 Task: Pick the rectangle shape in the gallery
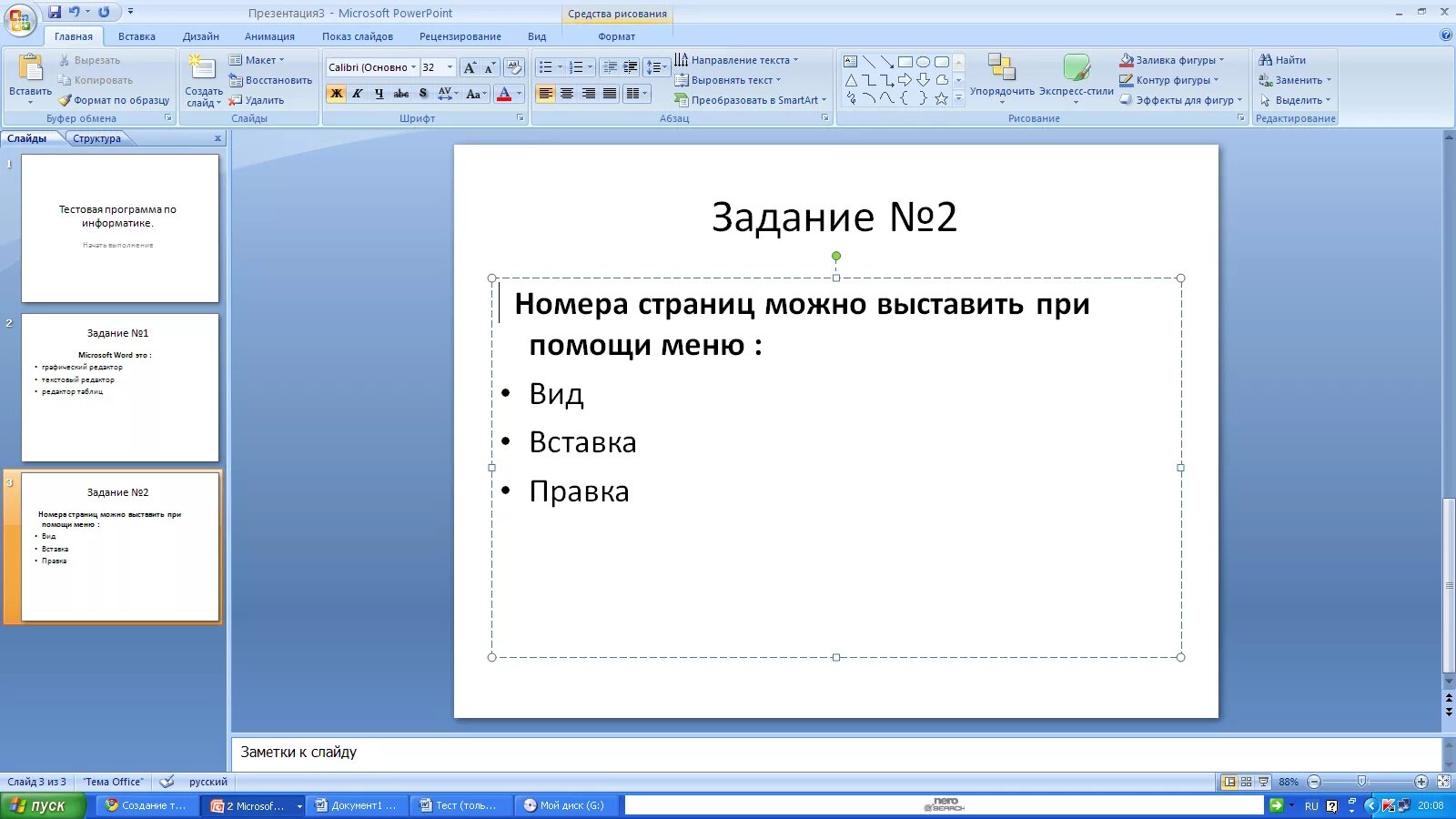click(905, 62)
